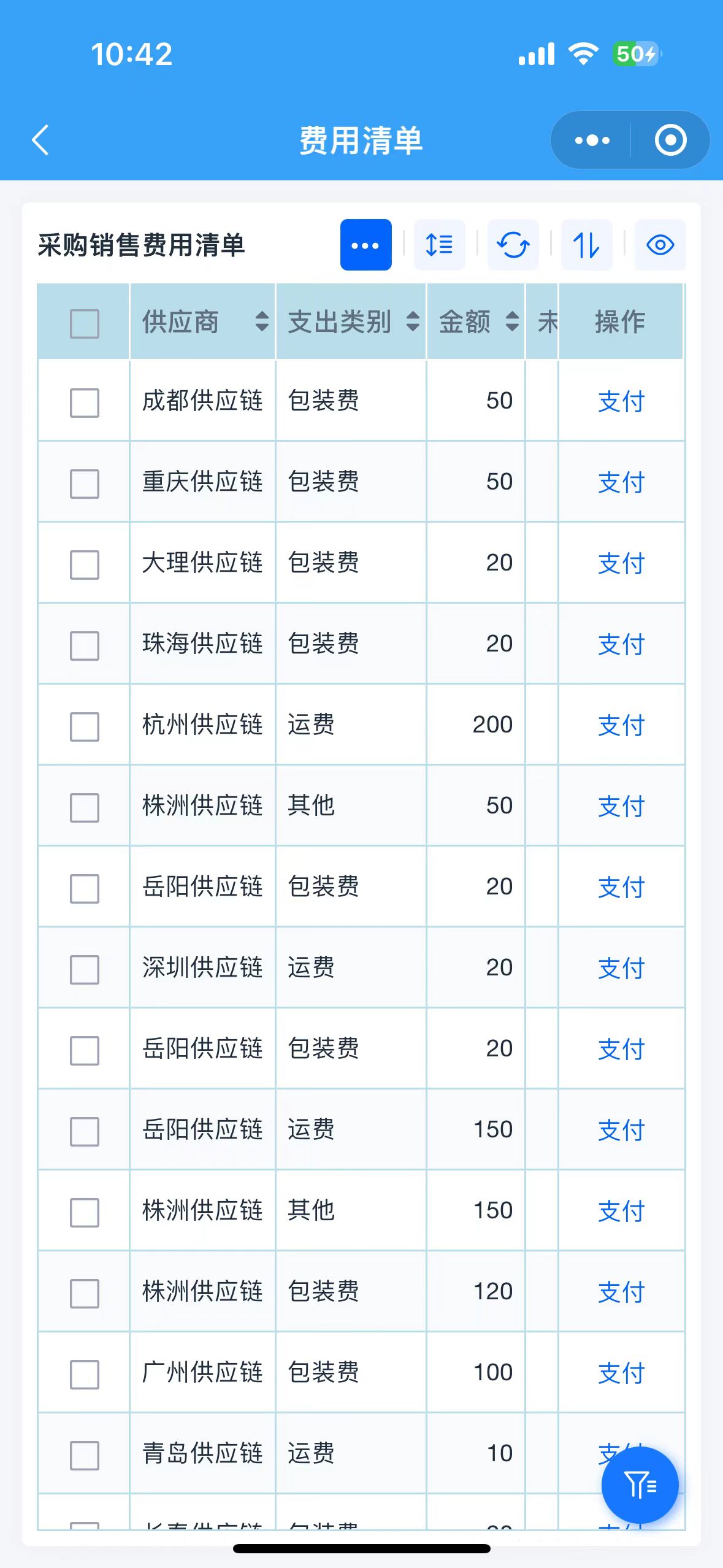The height and width of the screenshot is (1568, 723).
Task: Tap the 操作 column header
Action: (620, 321)
